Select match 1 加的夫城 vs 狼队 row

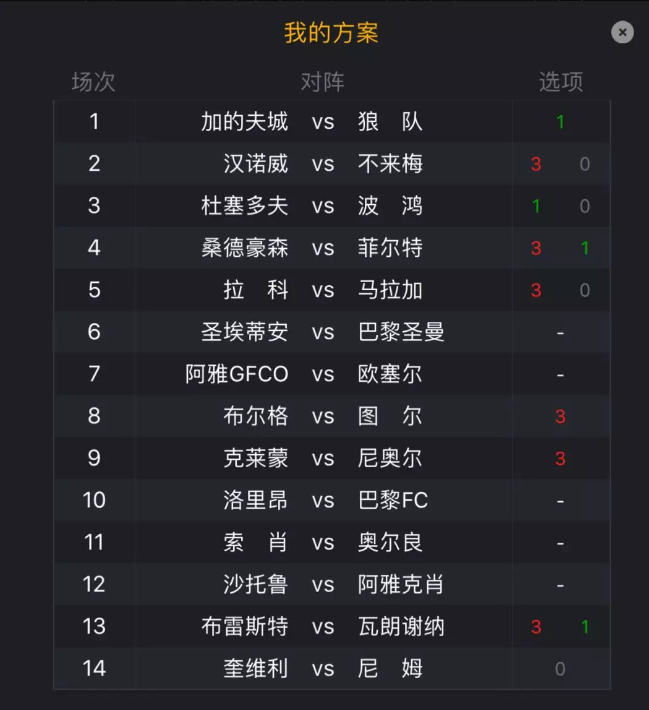(x=332, y=121)
